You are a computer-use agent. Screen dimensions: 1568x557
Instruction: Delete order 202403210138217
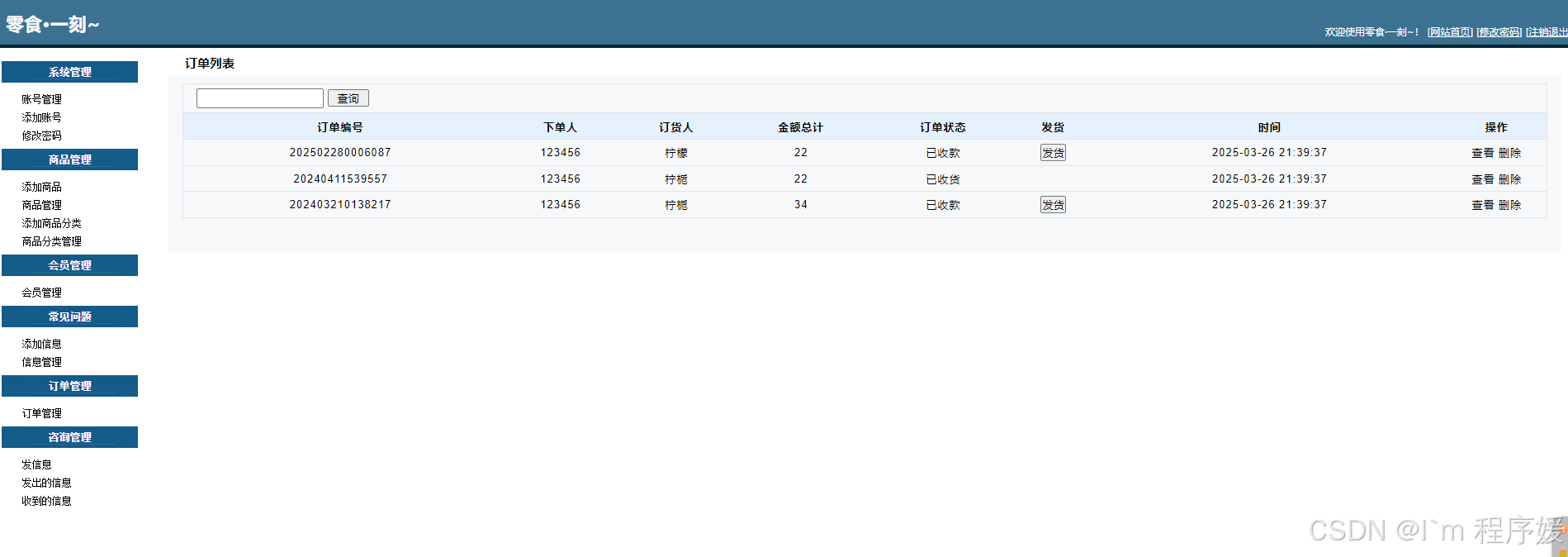tap(1509, 205)
